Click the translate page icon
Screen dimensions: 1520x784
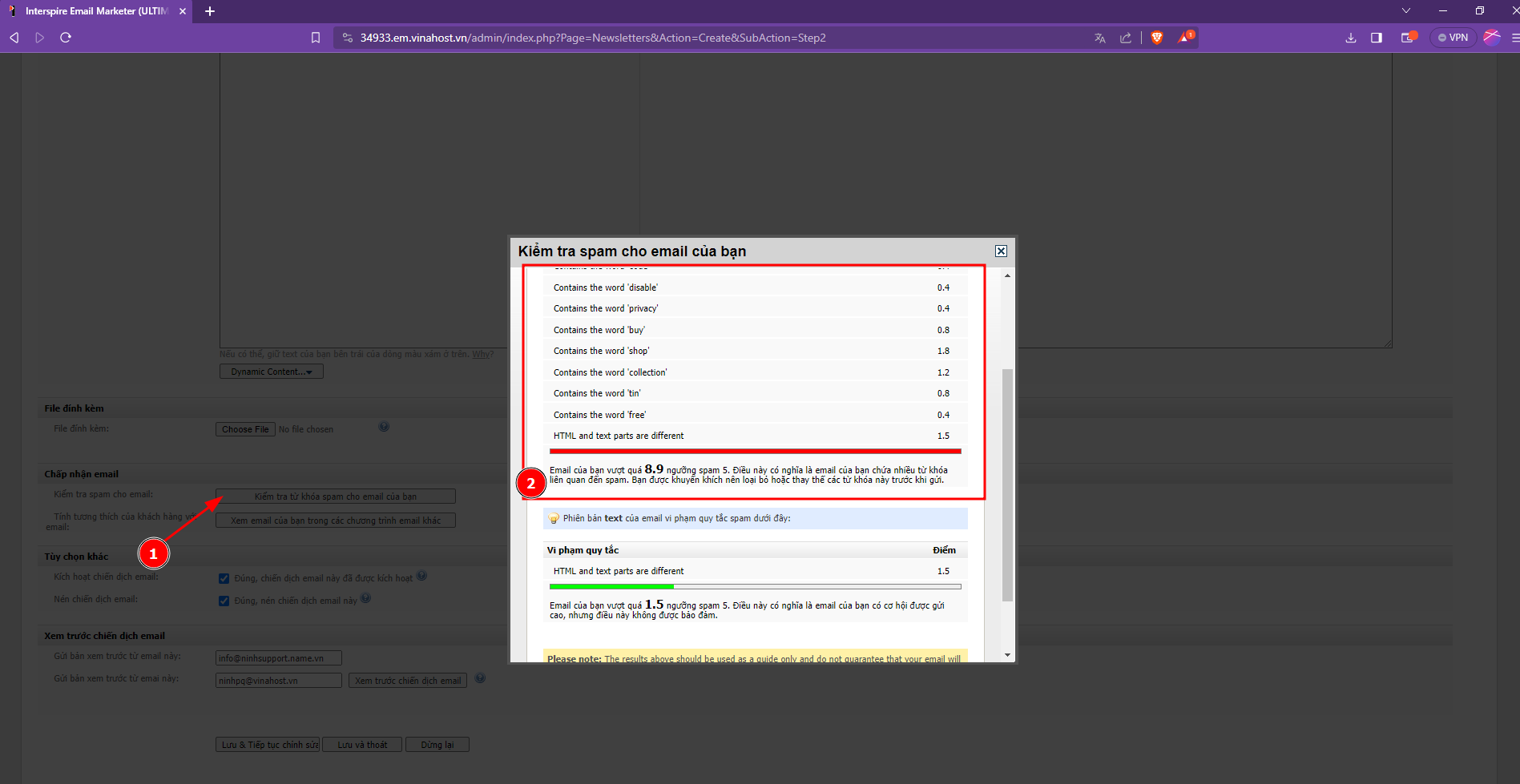(x=1099, y=38)
